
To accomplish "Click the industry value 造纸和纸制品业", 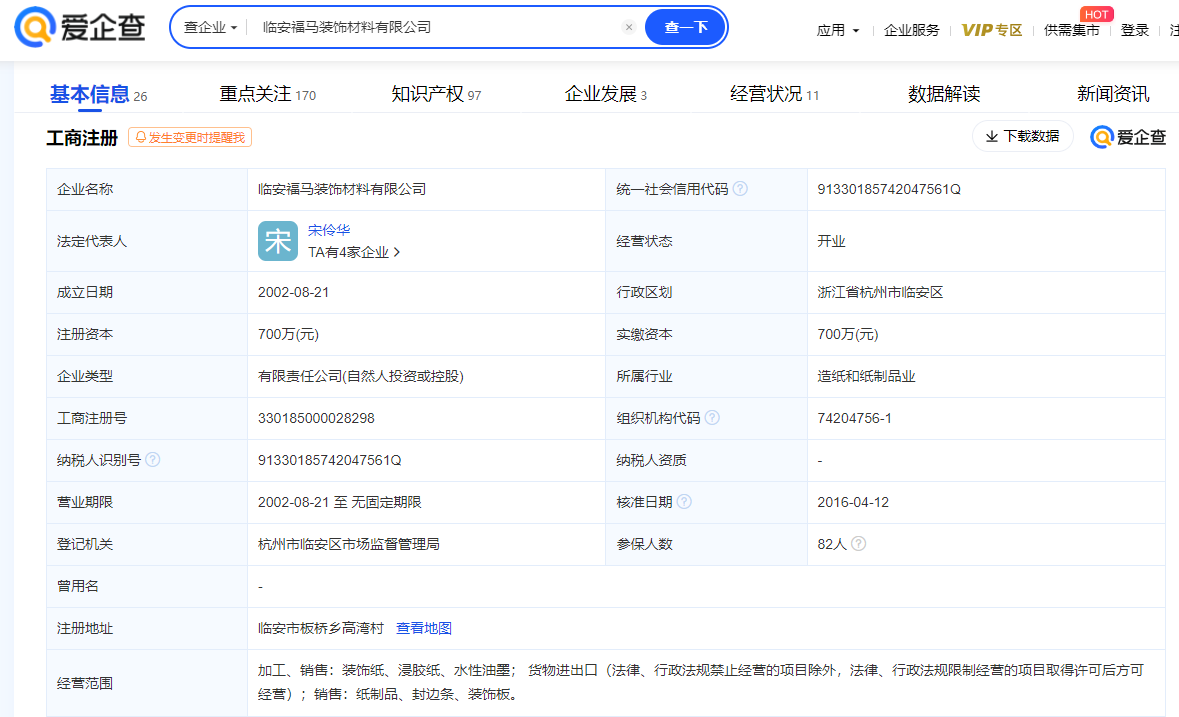I will (866, 377).
